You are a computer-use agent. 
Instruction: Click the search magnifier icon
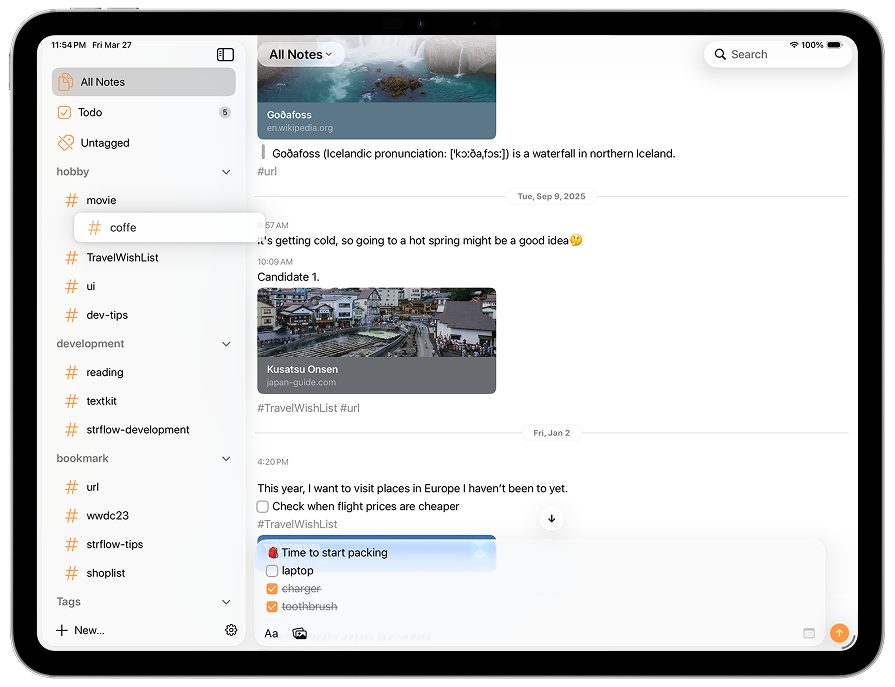[x=720, y=55]
